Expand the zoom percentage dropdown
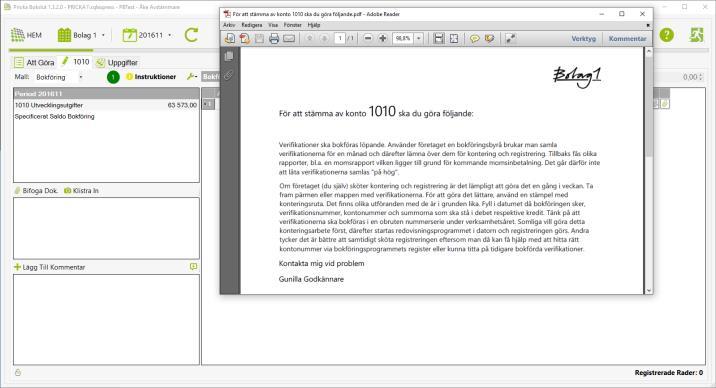 click(419, 39)
